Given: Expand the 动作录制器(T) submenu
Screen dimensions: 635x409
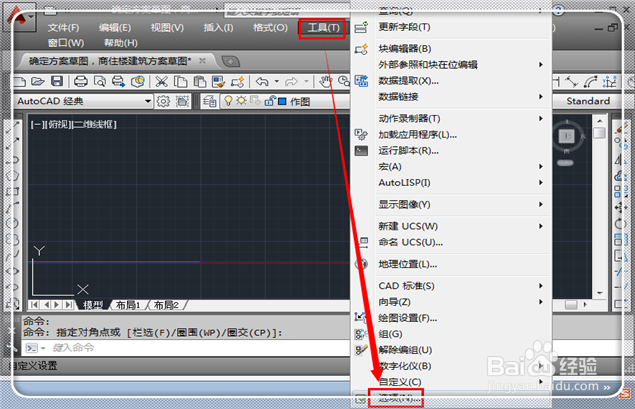Looking at the screenshot, I should click(540, 118).
